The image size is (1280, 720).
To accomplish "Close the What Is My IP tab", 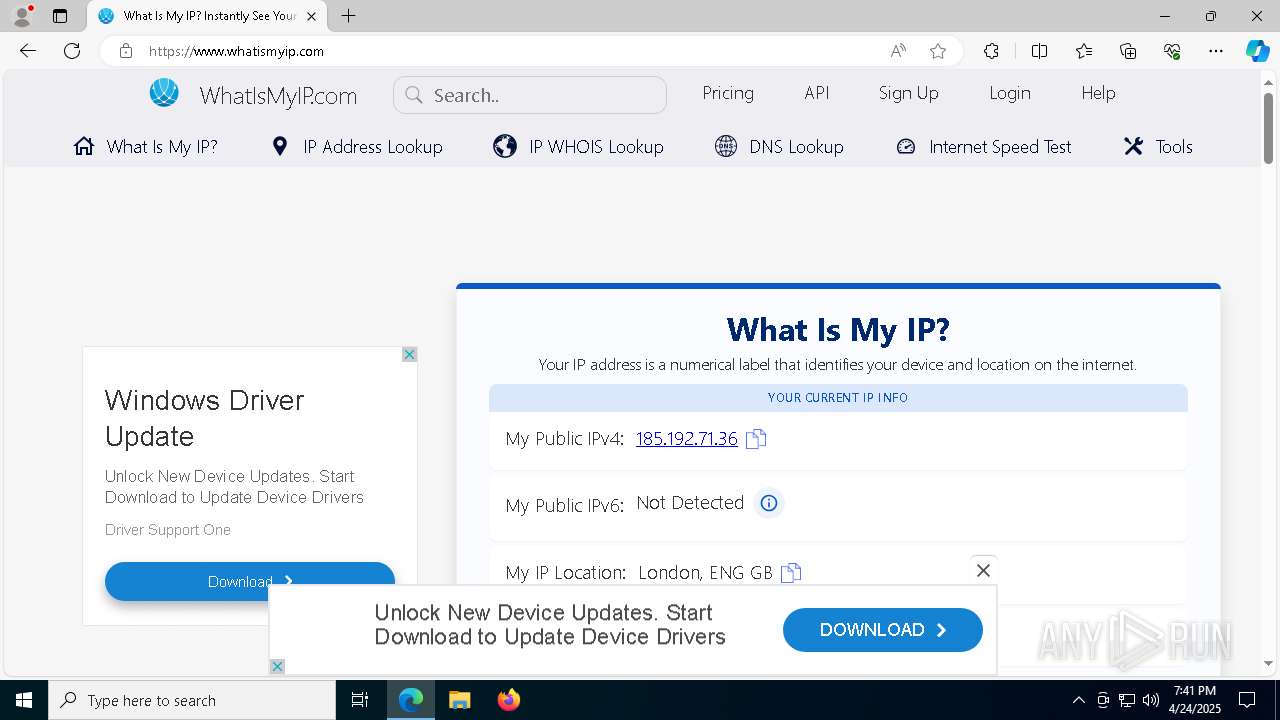I will 312,16.
